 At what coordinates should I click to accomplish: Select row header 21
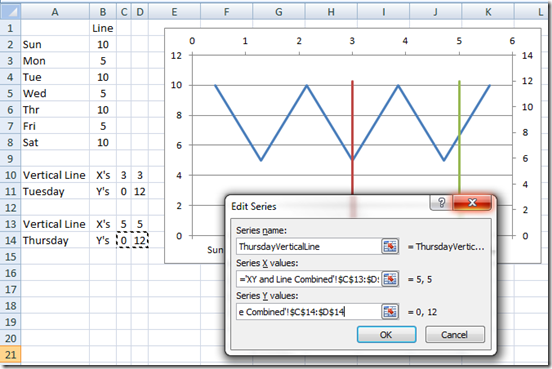click(10, 354)
